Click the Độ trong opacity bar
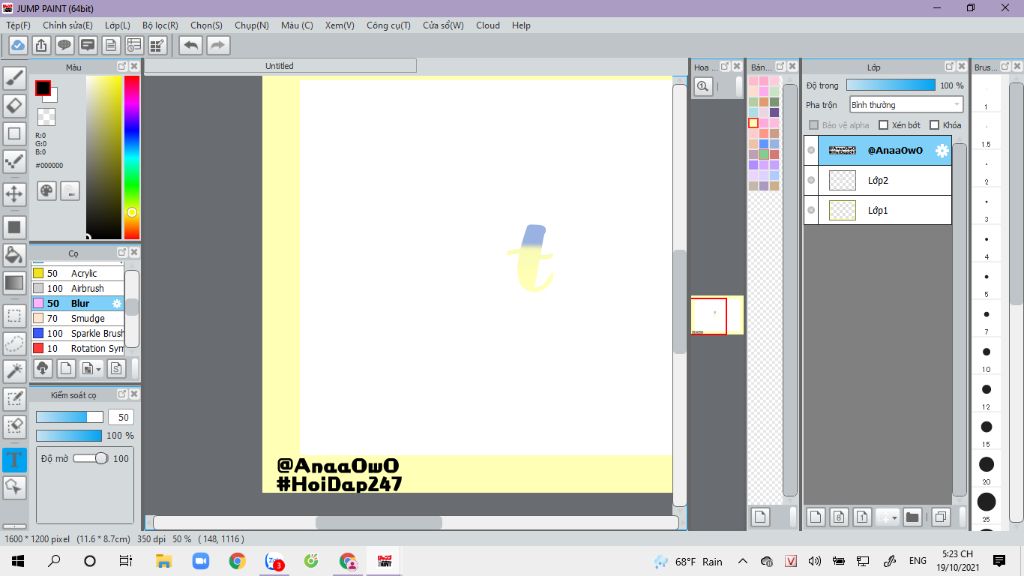The width and height of the screenshot is (1024, 576). point(891,86)
